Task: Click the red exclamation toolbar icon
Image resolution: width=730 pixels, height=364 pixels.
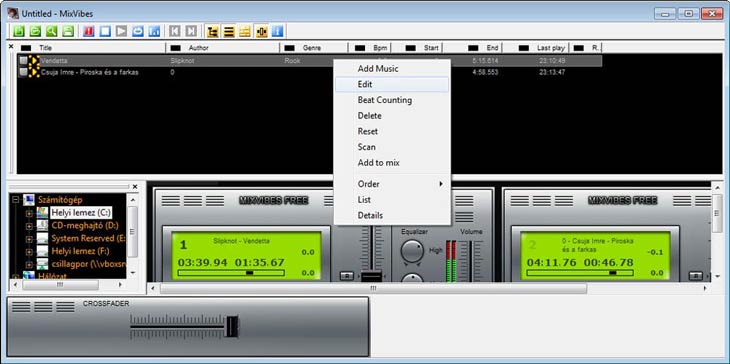Action: point(88,31)
